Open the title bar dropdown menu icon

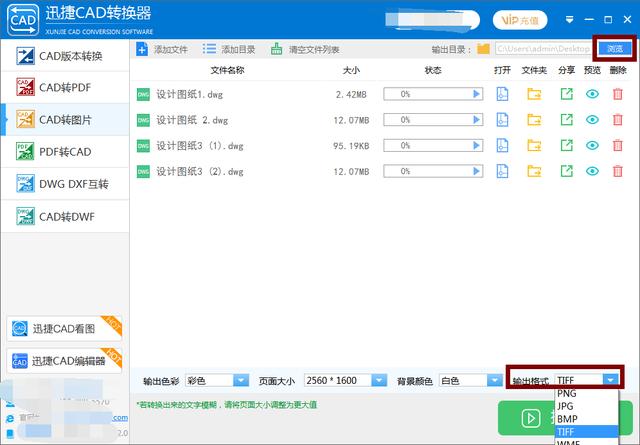click(569, 20)
